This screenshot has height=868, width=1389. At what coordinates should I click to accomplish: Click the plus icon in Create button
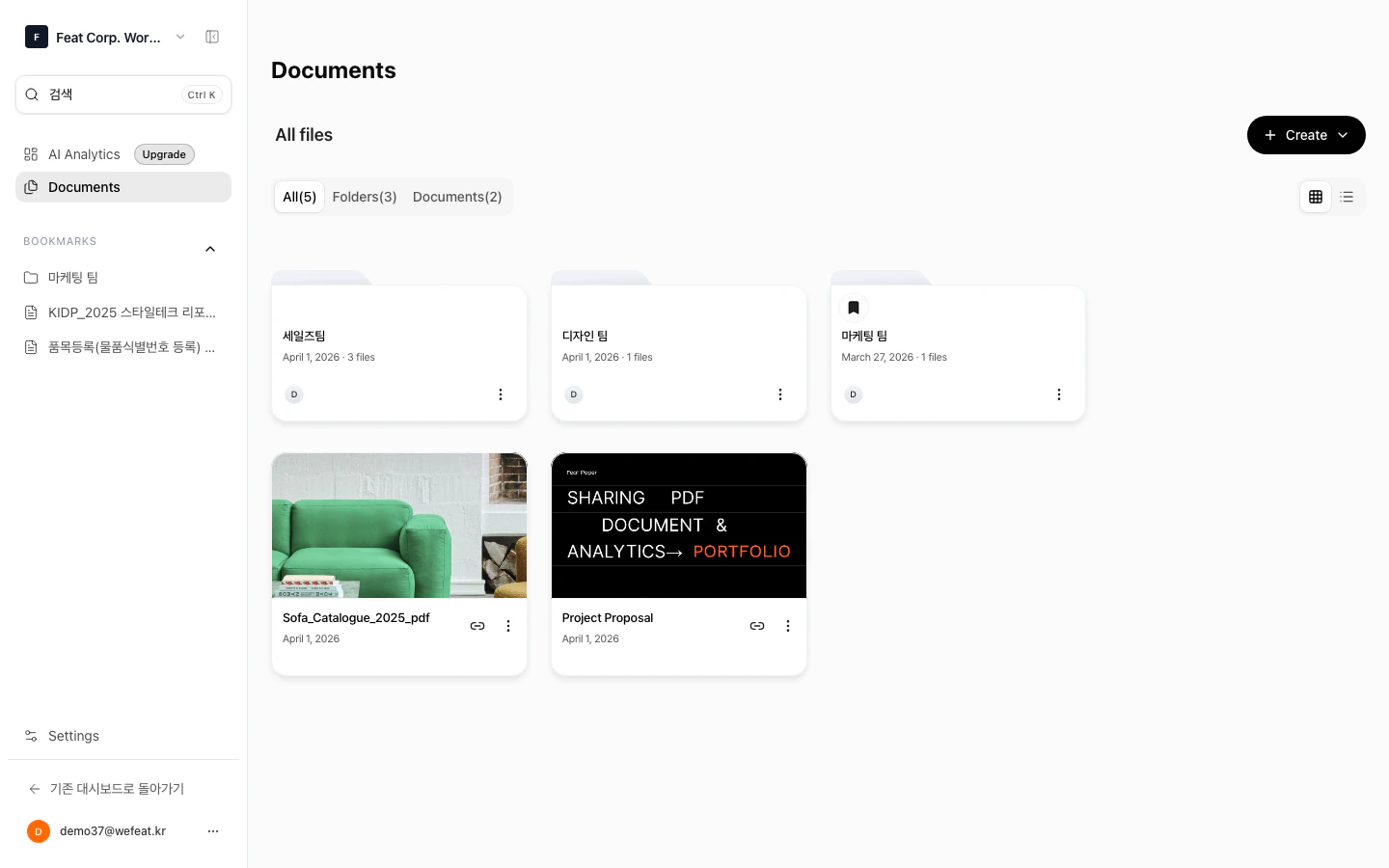[x=1270, y=135]
